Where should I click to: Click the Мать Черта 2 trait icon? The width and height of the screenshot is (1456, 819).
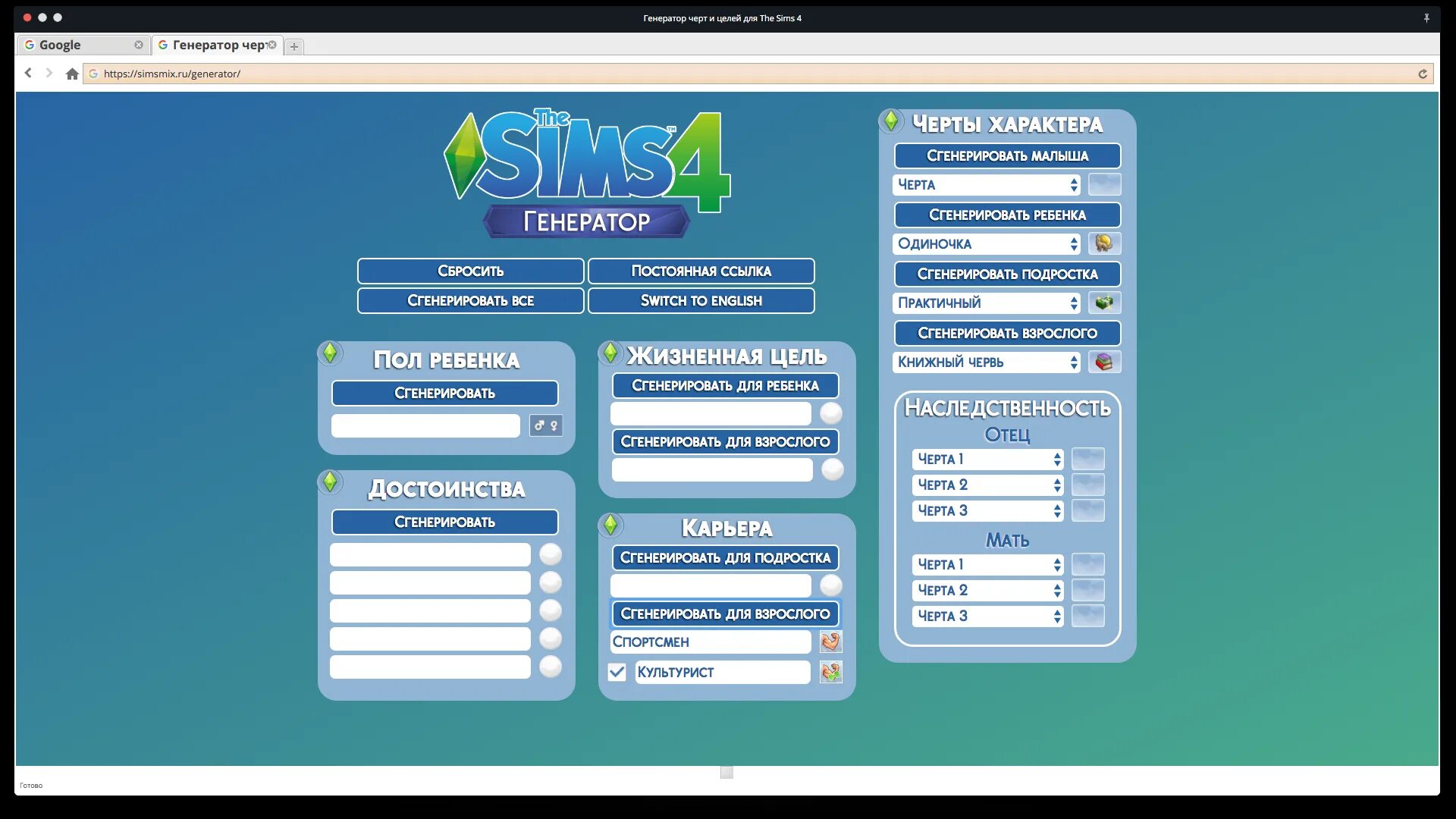[x=1087, y=590]
